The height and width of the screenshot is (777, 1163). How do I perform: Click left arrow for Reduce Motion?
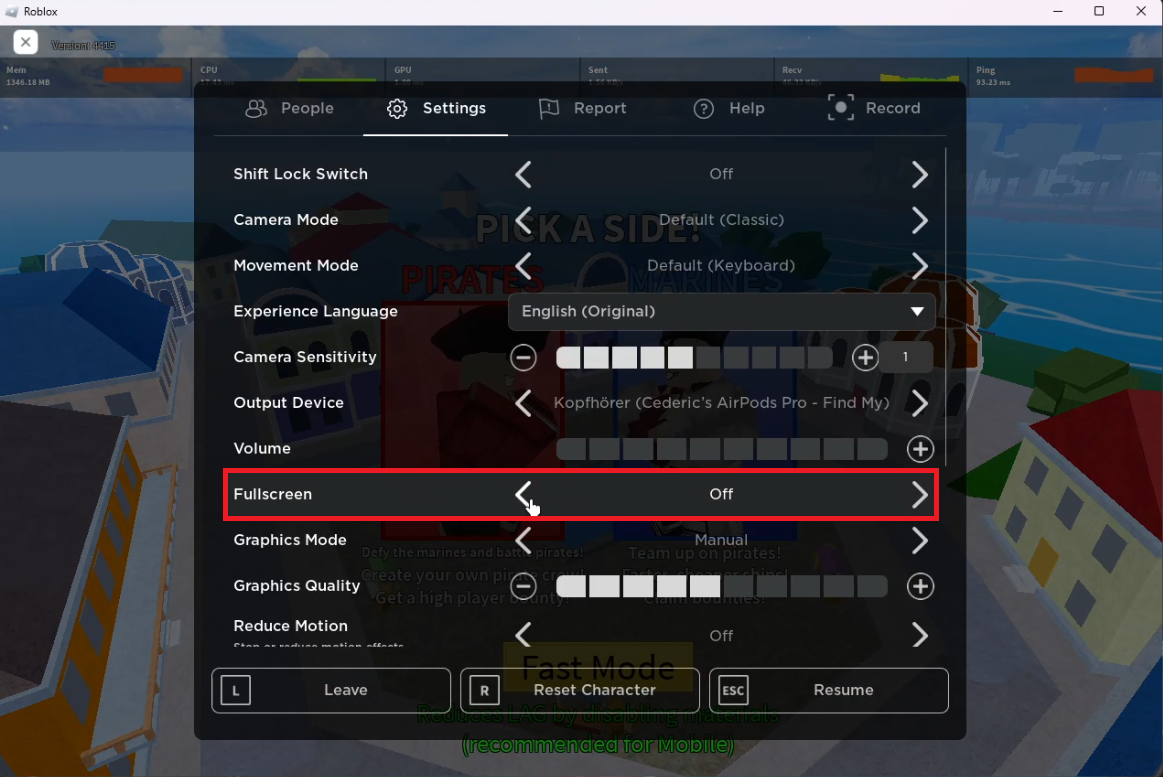(523, 635)
